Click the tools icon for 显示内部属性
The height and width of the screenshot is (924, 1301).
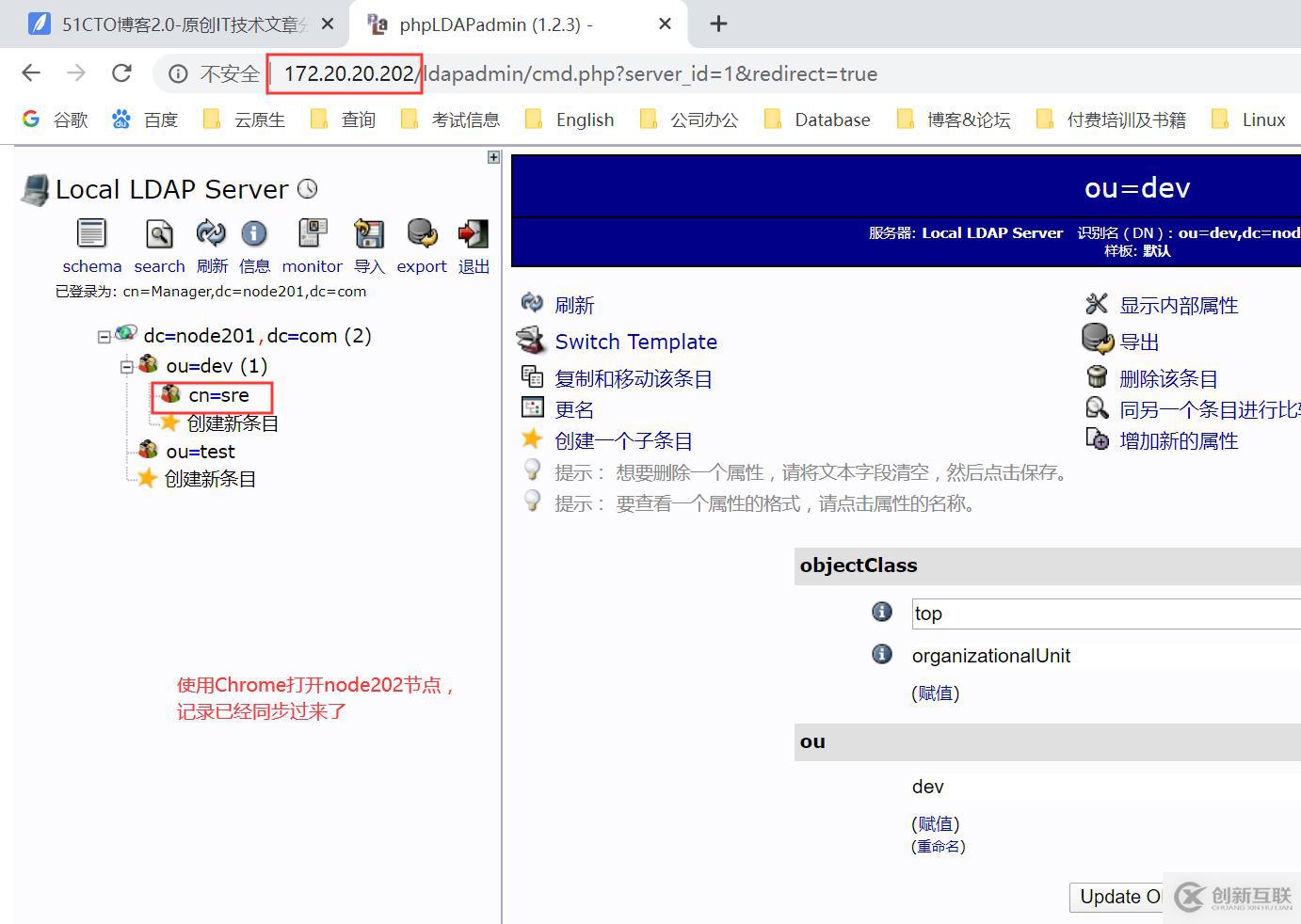[1097, 304]
